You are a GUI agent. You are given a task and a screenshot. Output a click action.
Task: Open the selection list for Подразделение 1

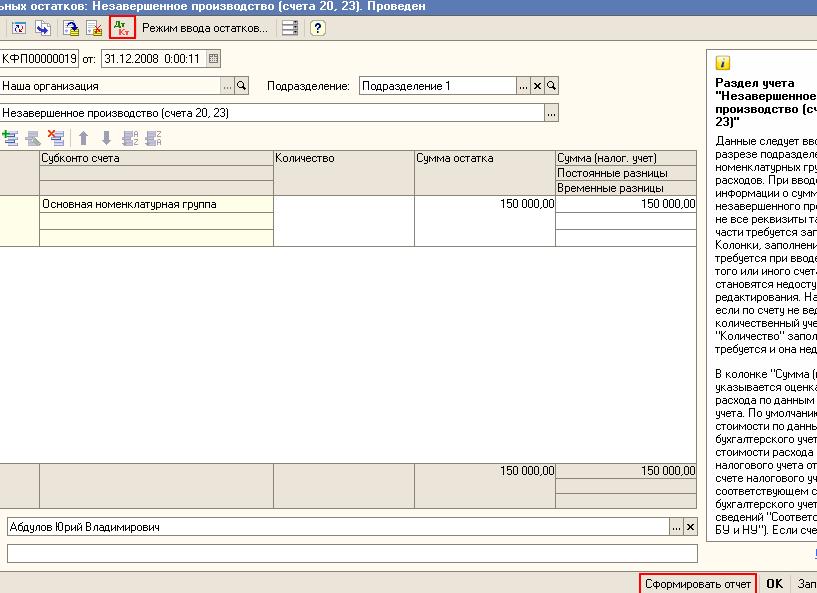[523, 86]
